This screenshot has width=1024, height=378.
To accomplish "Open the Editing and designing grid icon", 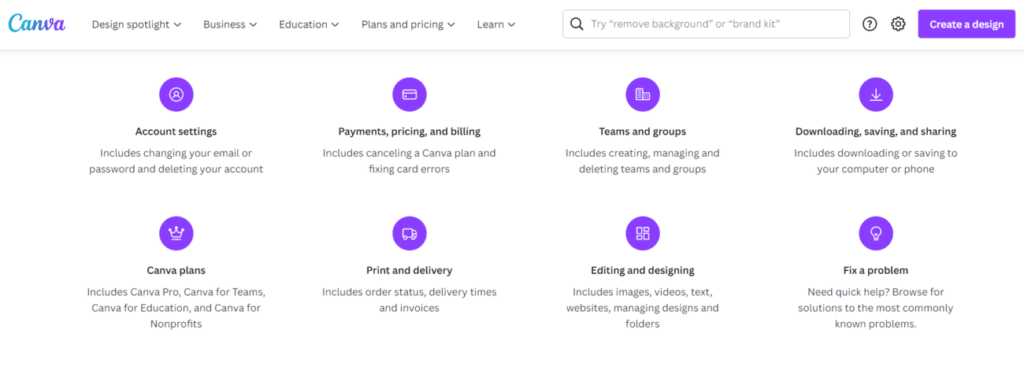I will point(643,234).
